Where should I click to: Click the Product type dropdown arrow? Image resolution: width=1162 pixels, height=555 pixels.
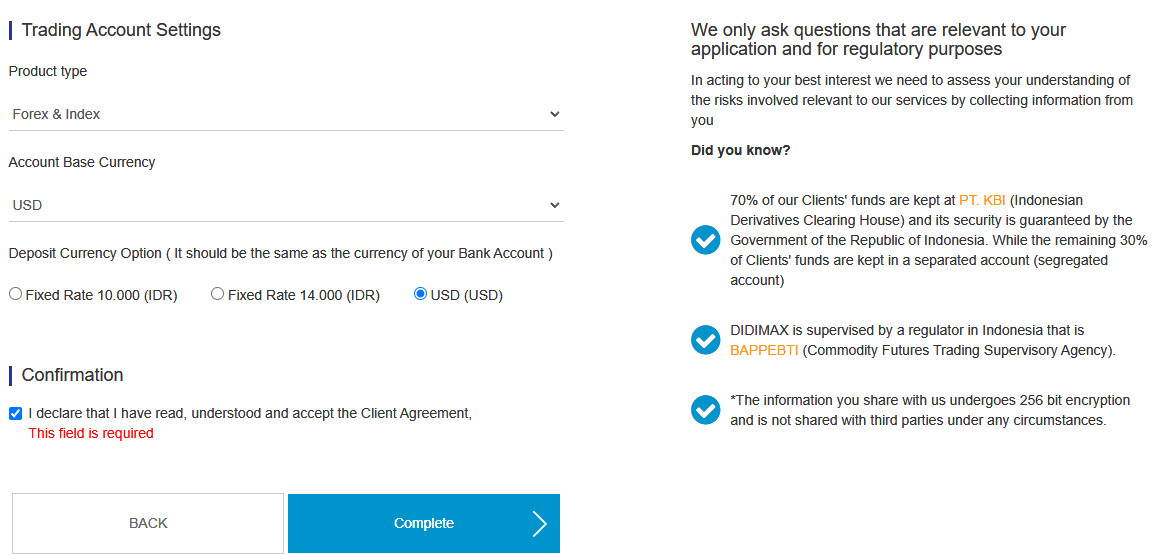pyautogui.click(x=554, y=114)
